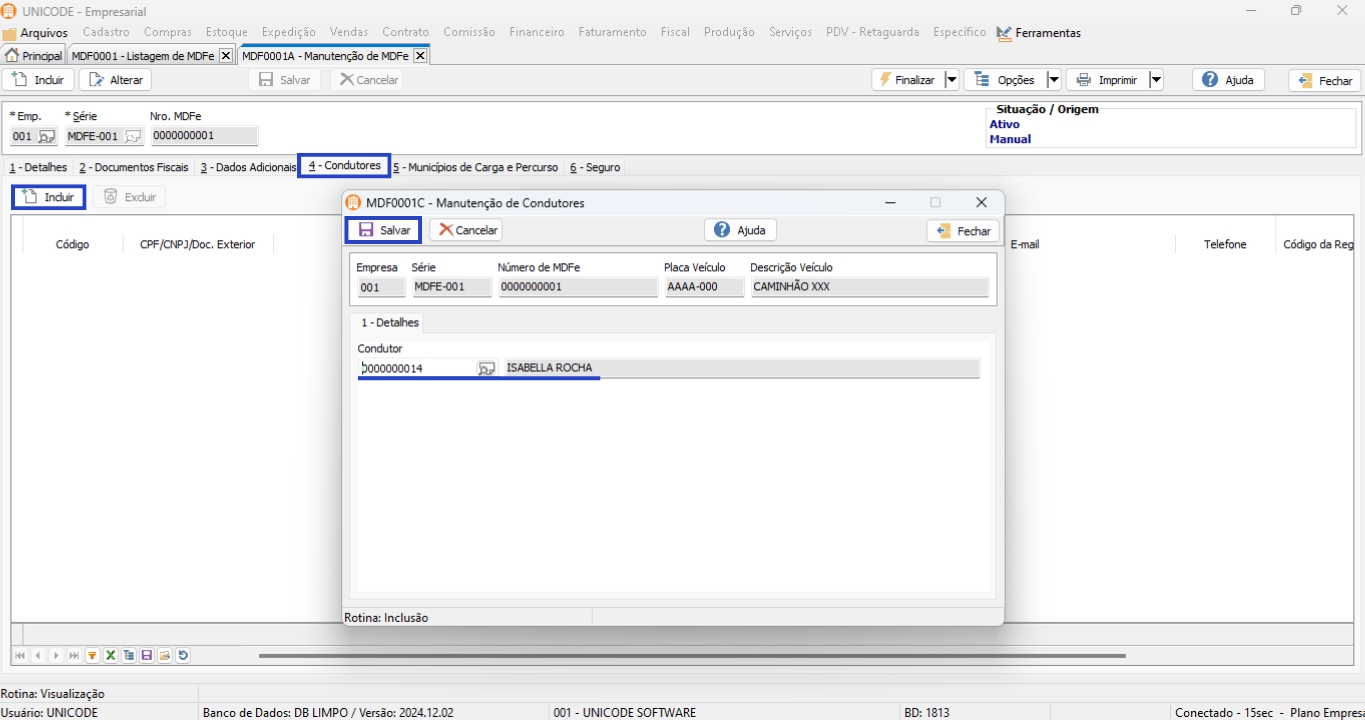Screen dimensions: 1365x720
Task: Close the MDF0001 Listagem de MDFe tab
Action: point(226,56)
